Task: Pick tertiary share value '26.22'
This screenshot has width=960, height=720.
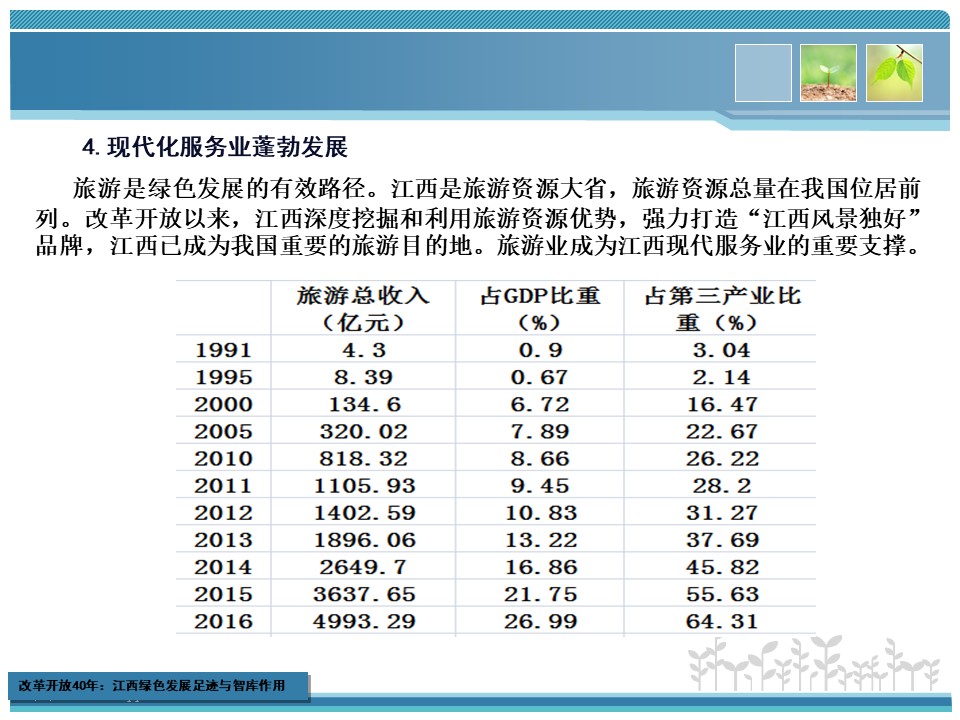Action: pos(722,458)
